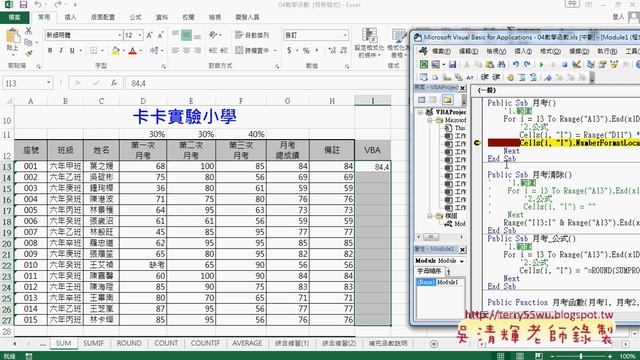Open Conditional Formatting (設定格式化的條件)

tap(369, 43)
